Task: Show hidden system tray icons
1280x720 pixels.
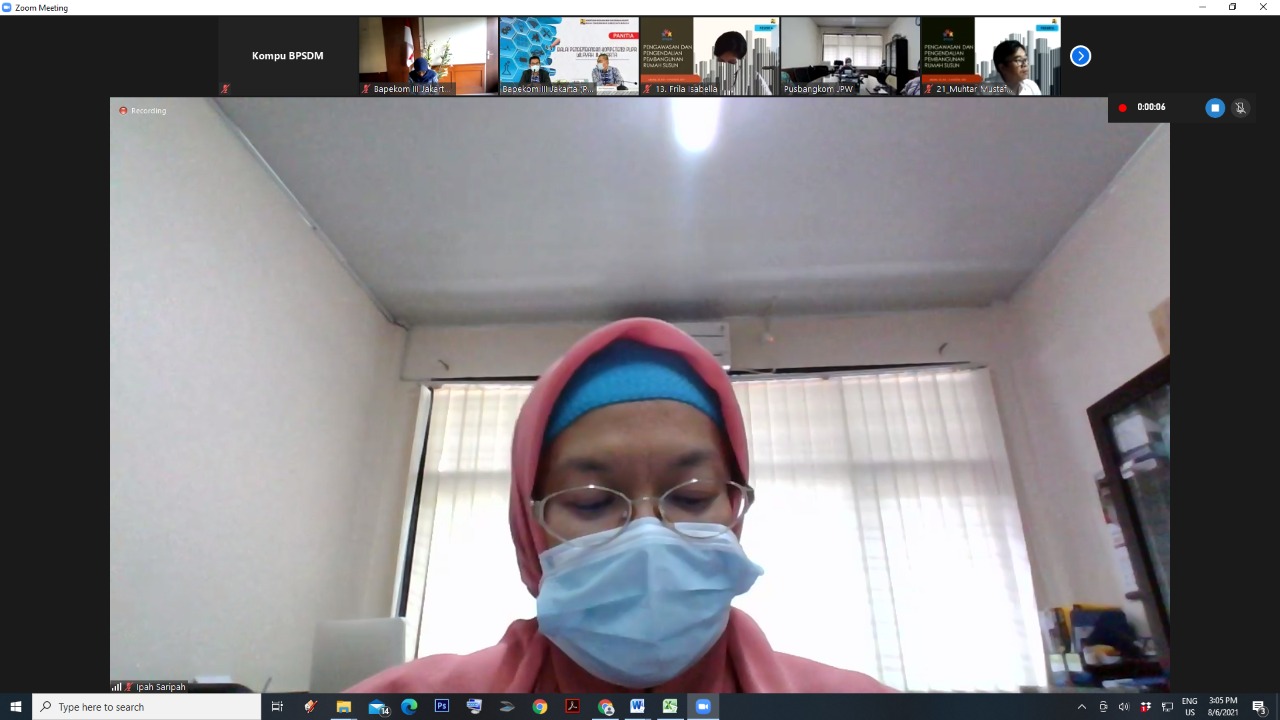Action: point(1081,707)
